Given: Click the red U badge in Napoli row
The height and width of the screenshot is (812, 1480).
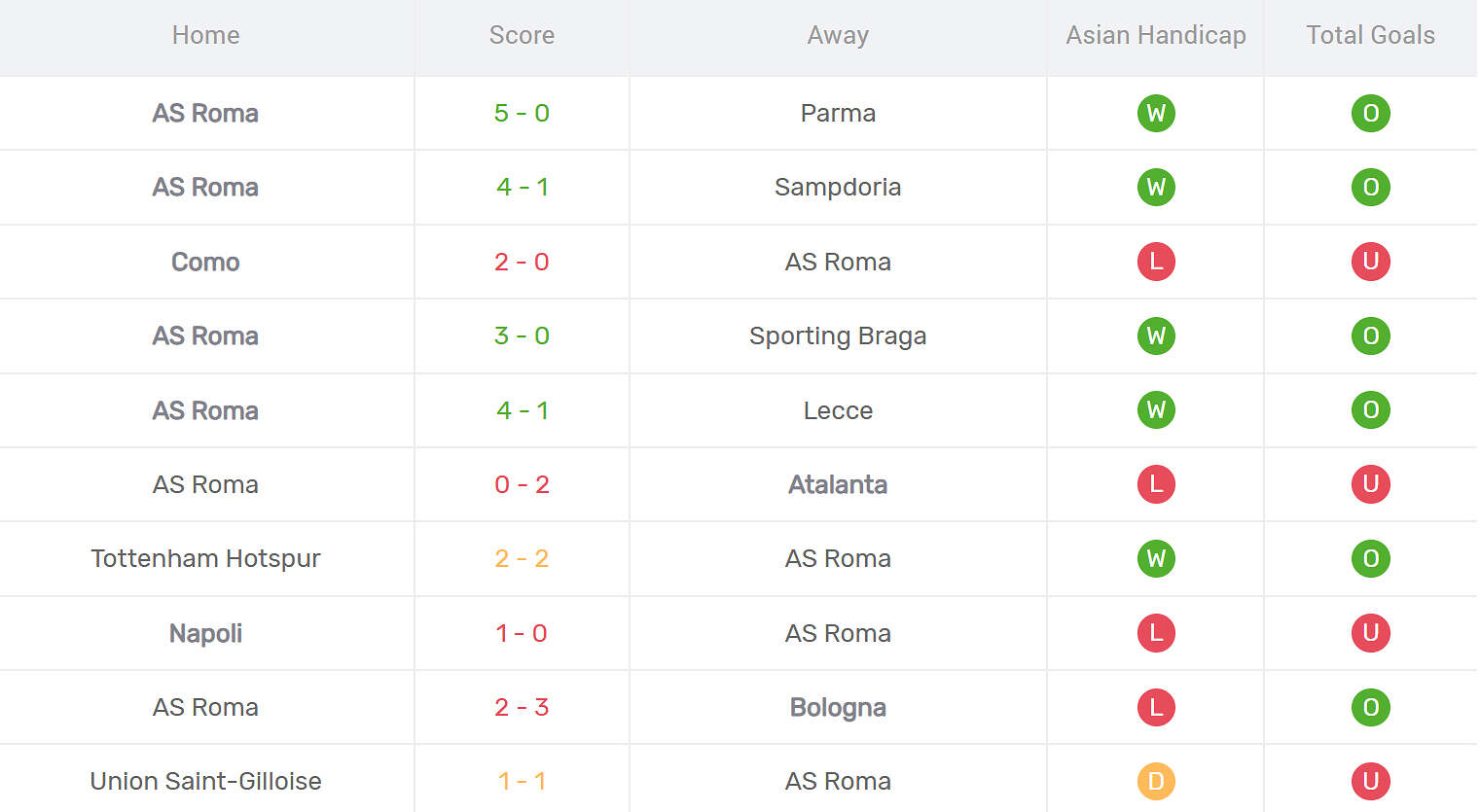Looking at the screenshot, I should 1370,633.
